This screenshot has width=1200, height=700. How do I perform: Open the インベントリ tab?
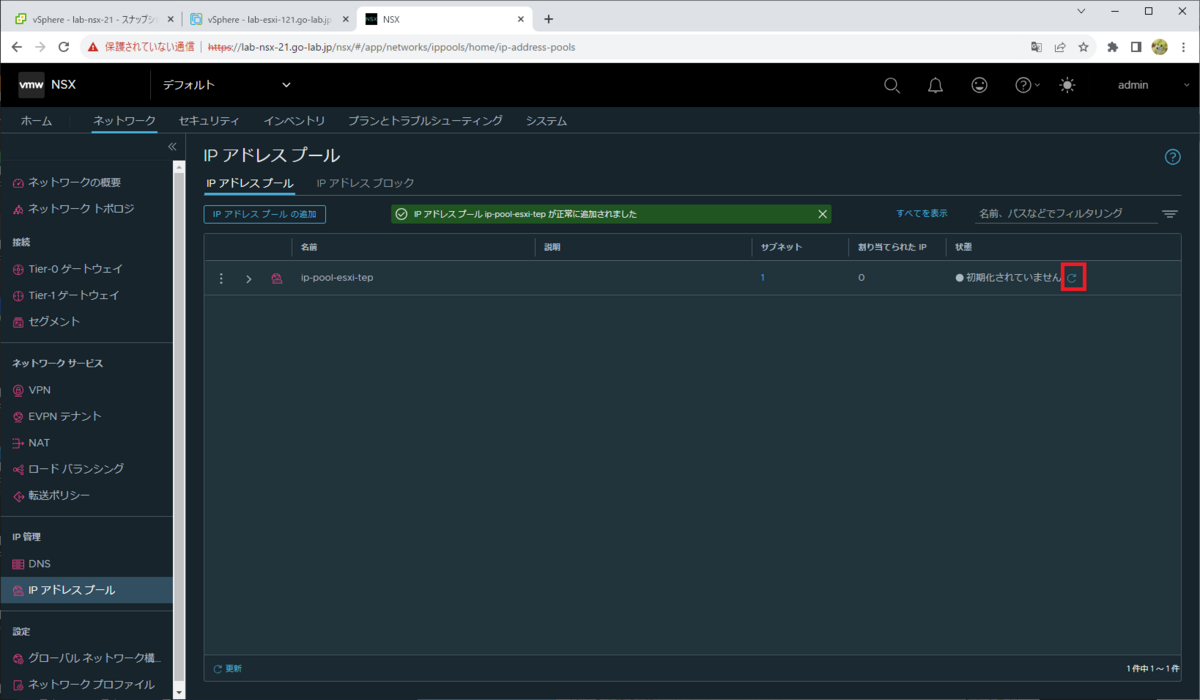[294, 121]
